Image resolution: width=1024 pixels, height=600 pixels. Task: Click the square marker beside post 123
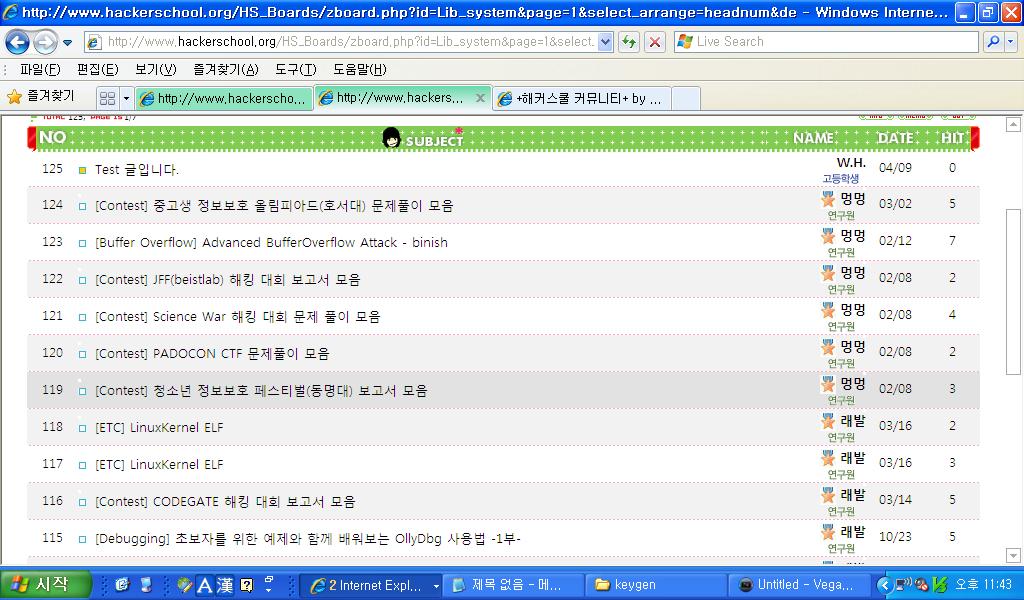point(83,243)
